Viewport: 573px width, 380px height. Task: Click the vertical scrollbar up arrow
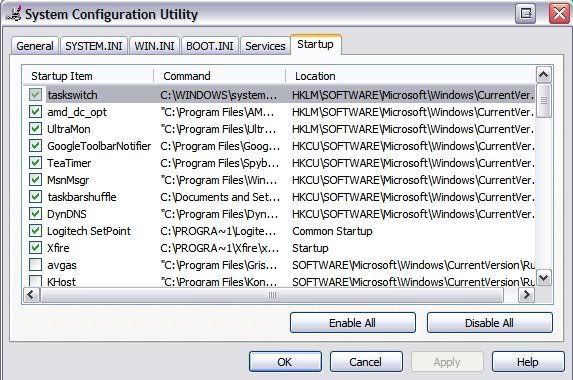click(543, 75)
